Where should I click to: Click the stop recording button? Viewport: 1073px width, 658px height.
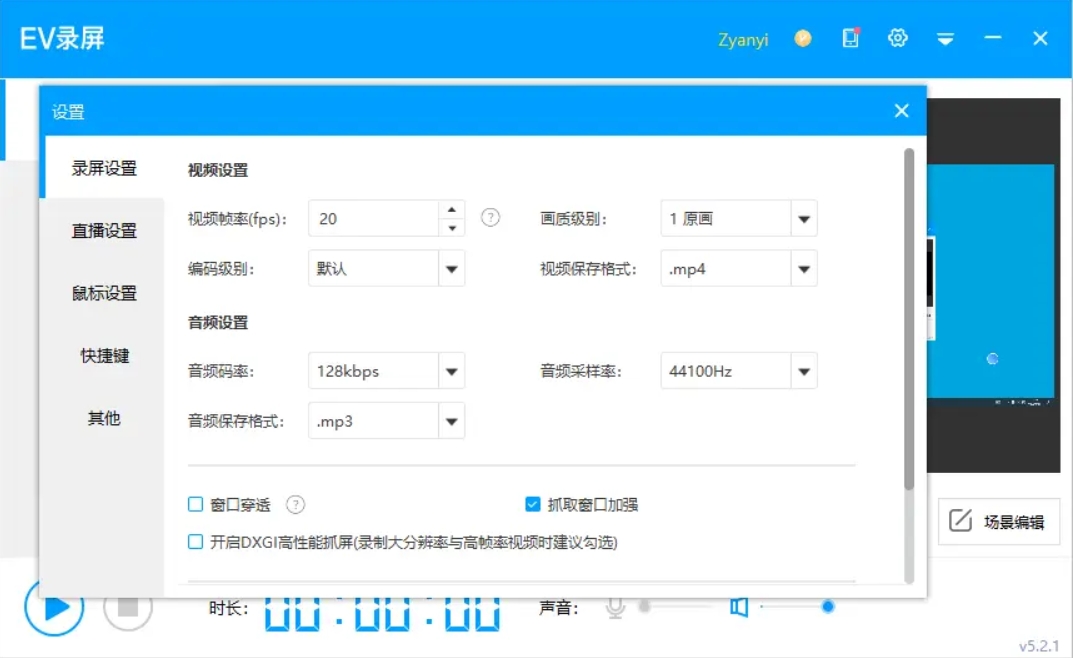click(x=128, y=607)
